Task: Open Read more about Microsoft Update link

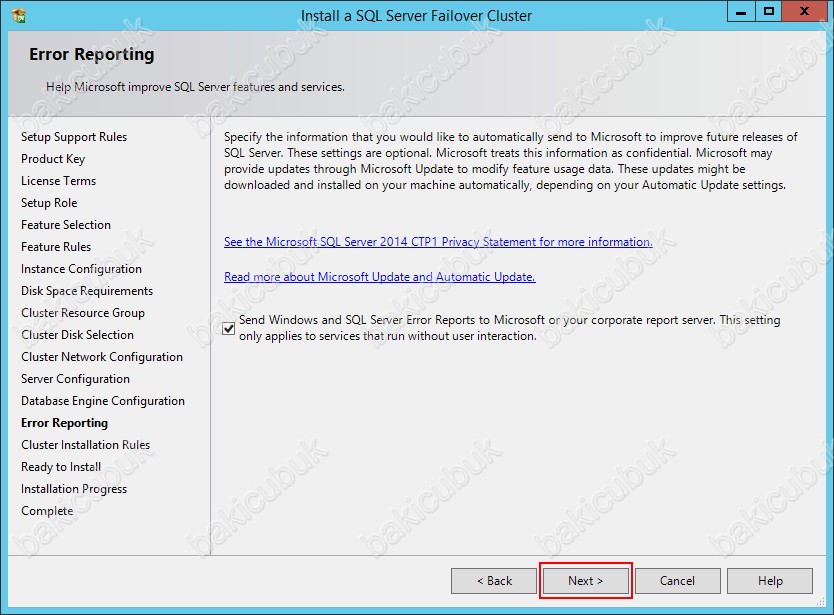Action: (379, 277)
